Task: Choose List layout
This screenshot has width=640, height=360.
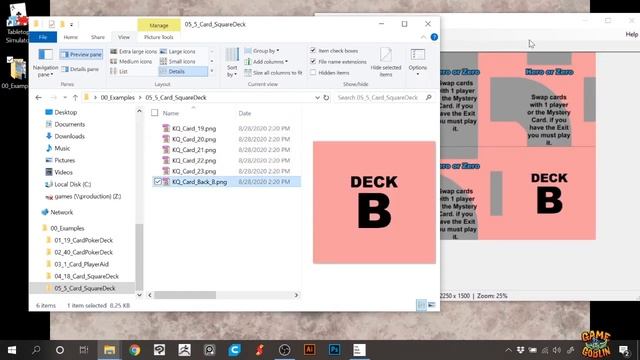Action: click(119, 71)
